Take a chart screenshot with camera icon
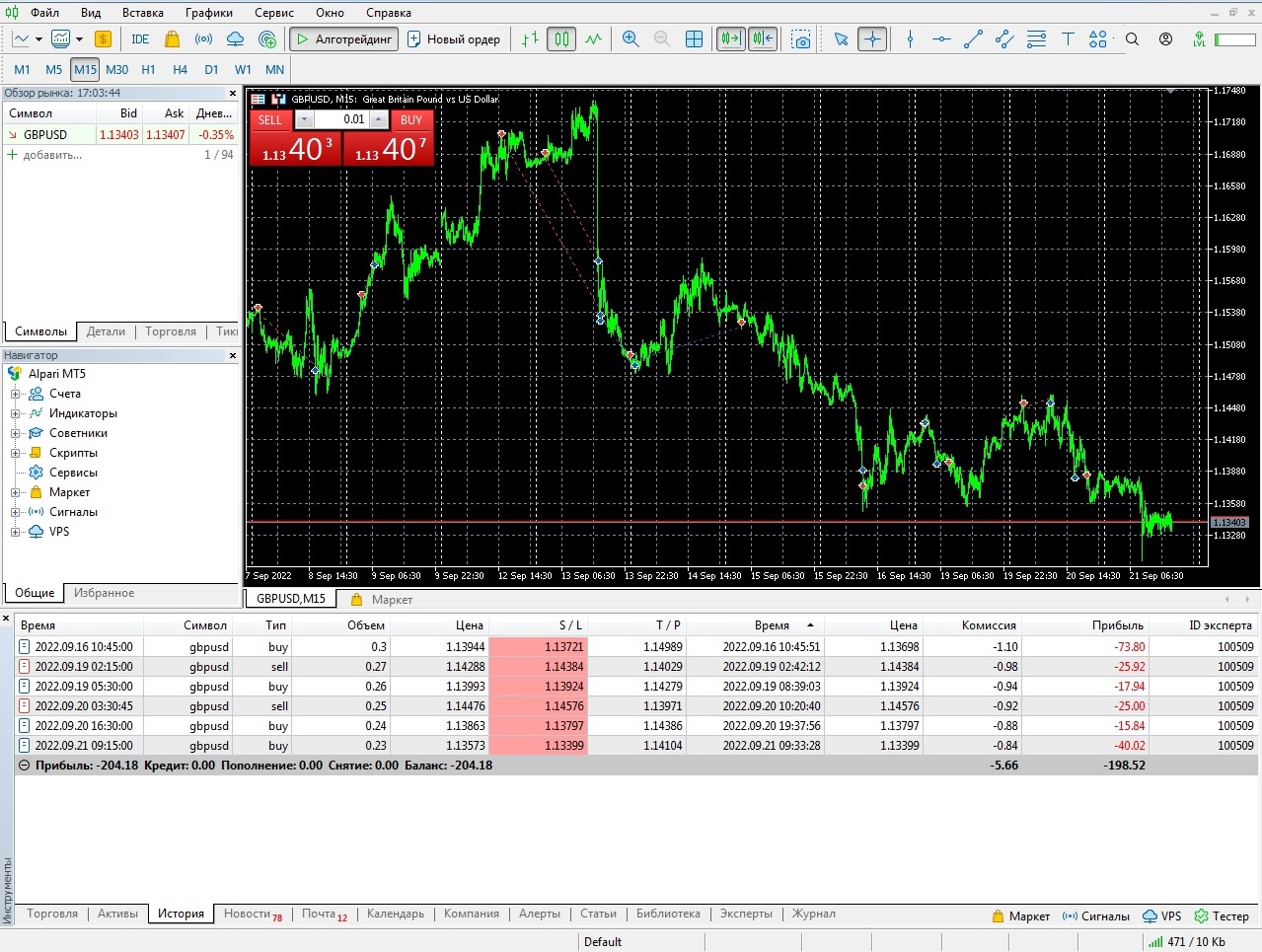This screenshot has height=952, width=1262. click(x=801, y=39)
